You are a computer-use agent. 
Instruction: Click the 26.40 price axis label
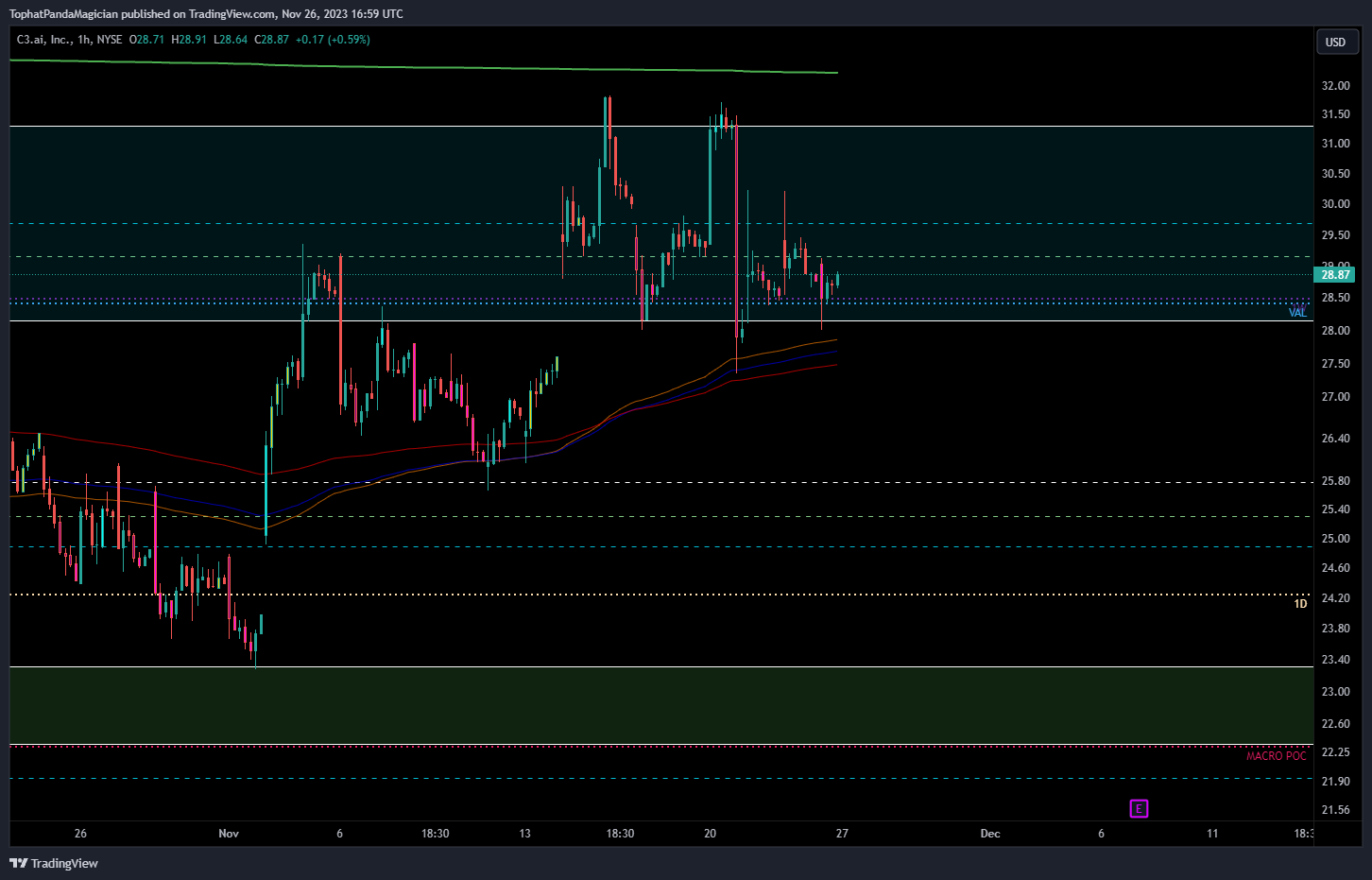1335,439
